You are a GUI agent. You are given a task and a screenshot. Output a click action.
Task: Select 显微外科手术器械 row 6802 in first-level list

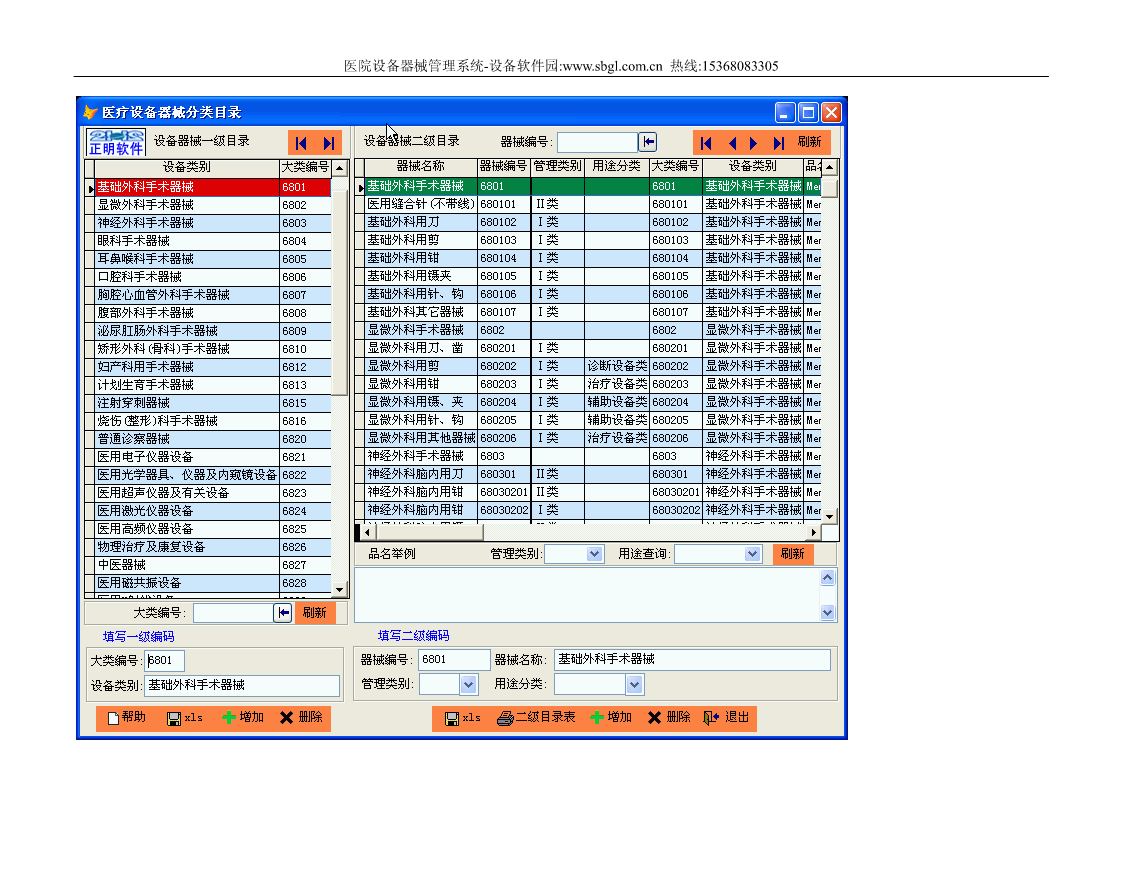[x=213, y=205]
